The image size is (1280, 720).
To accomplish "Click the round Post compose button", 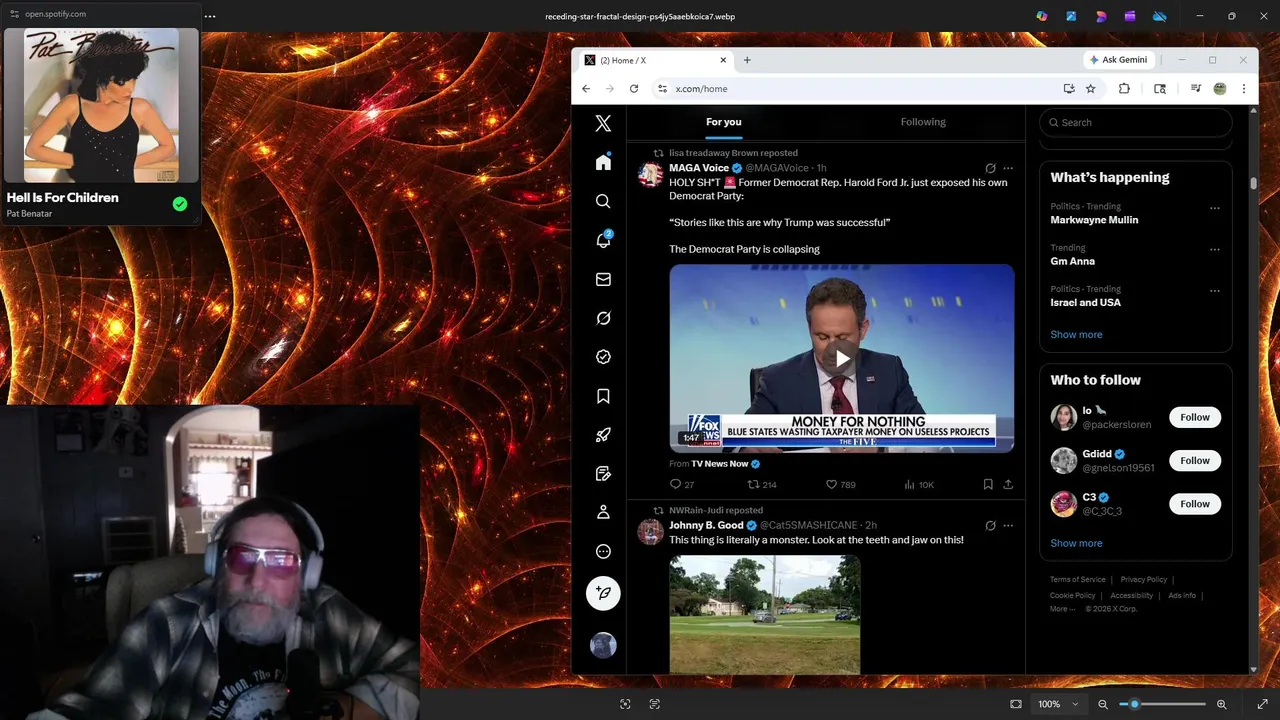I will tap(603, 593).
